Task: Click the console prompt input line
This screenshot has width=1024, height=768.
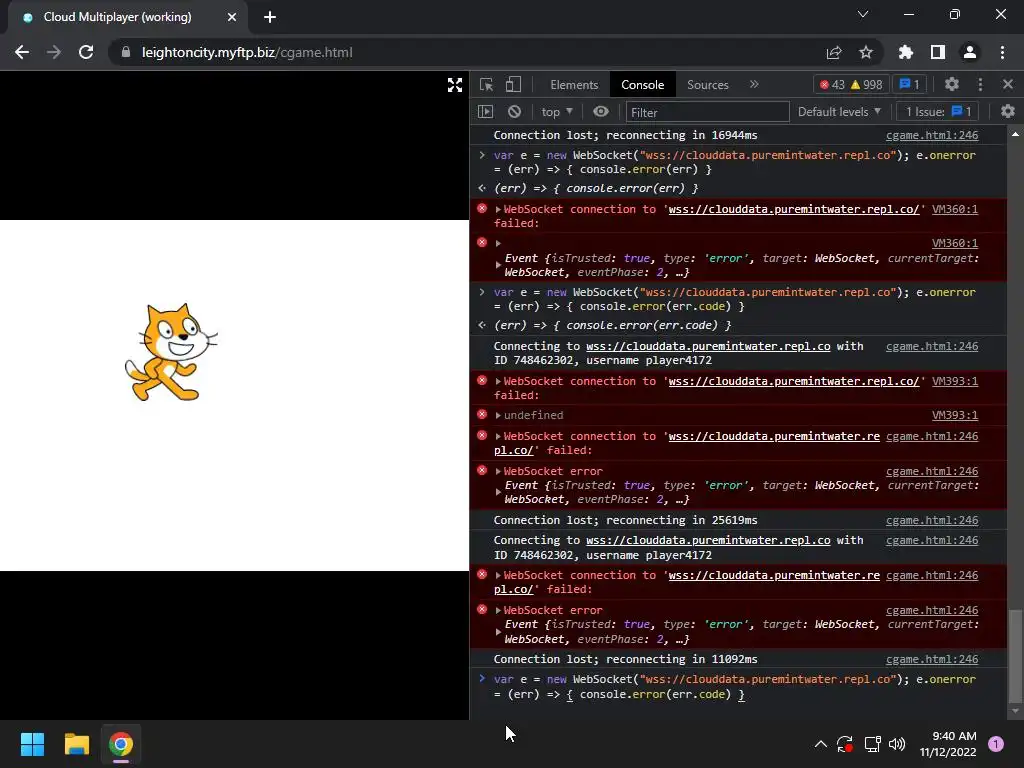Action: coord(734,686)
